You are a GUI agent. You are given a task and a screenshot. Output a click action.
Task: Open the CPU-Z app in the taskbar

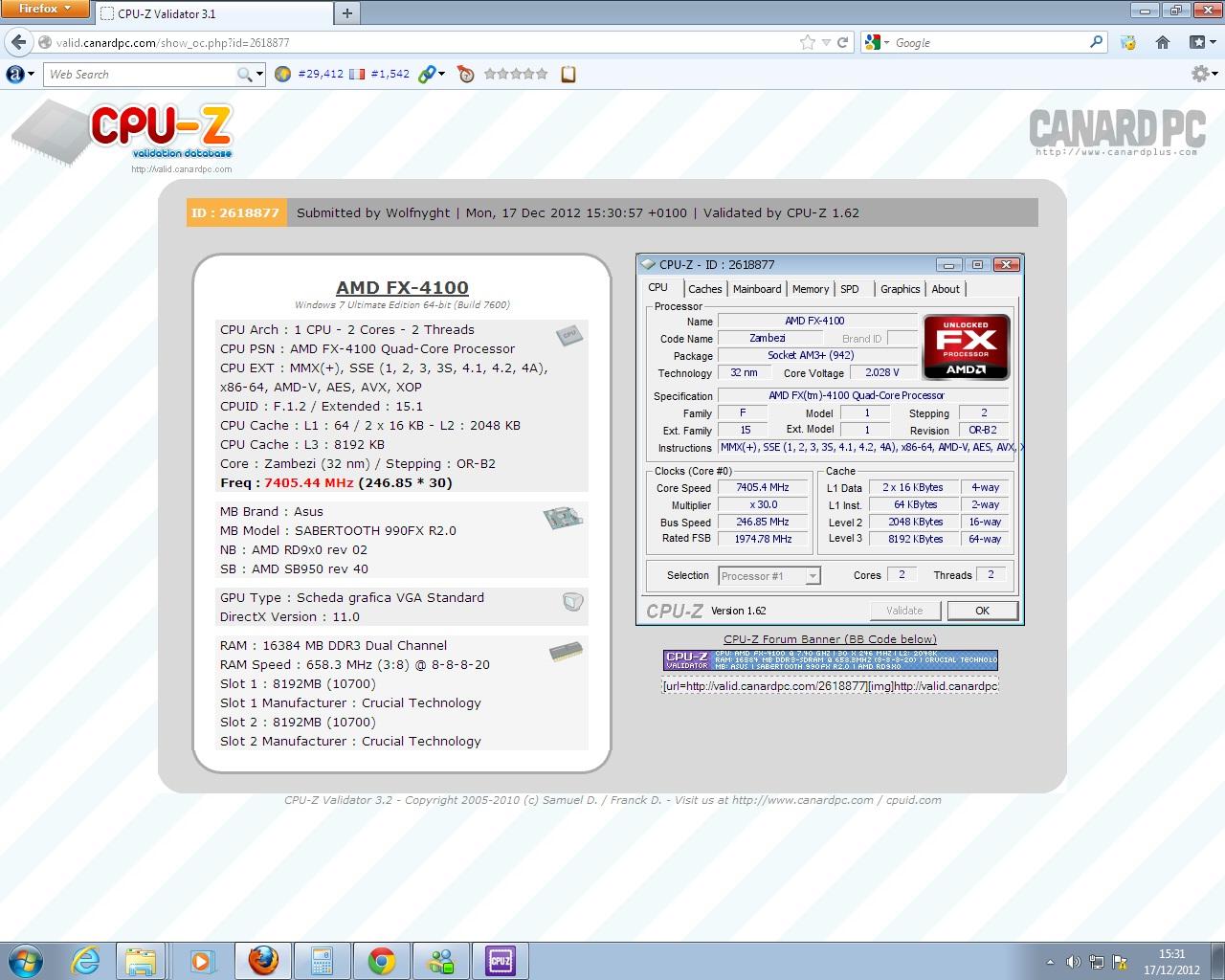tap(500, 961)
